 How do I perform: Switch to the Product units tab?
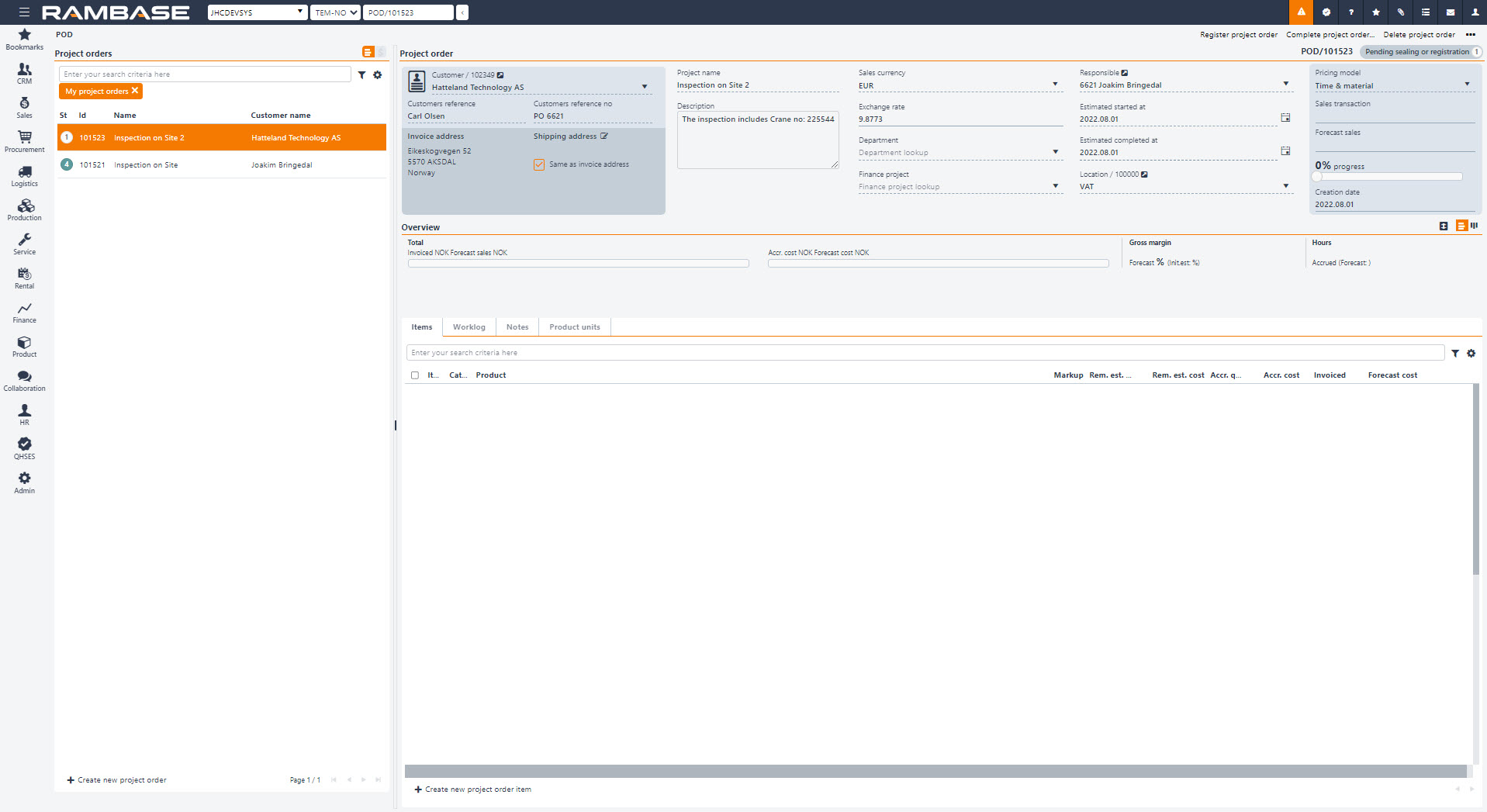coord(575,327)
